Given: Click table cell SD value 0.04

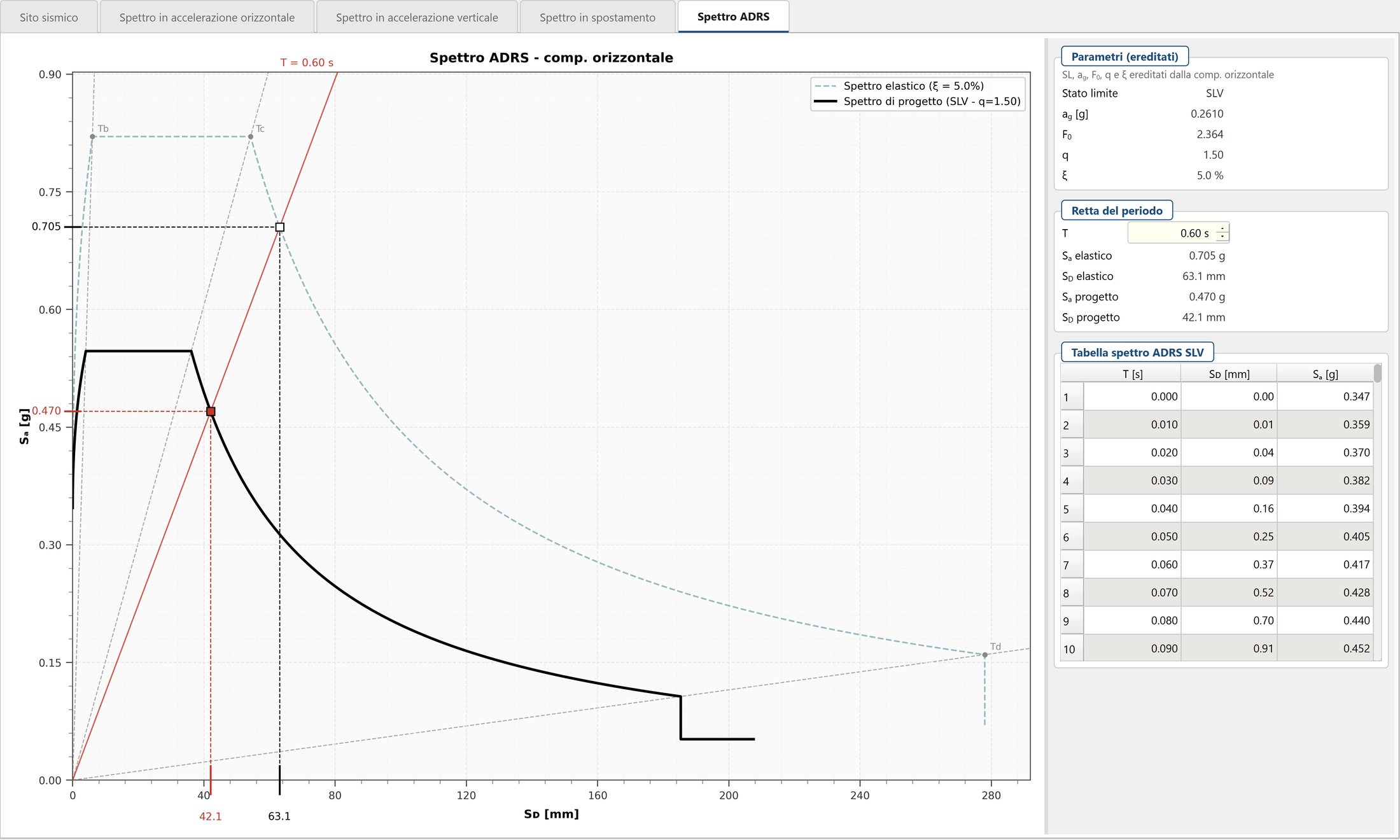Looking at the screenshot, I should coord(1229,452).
